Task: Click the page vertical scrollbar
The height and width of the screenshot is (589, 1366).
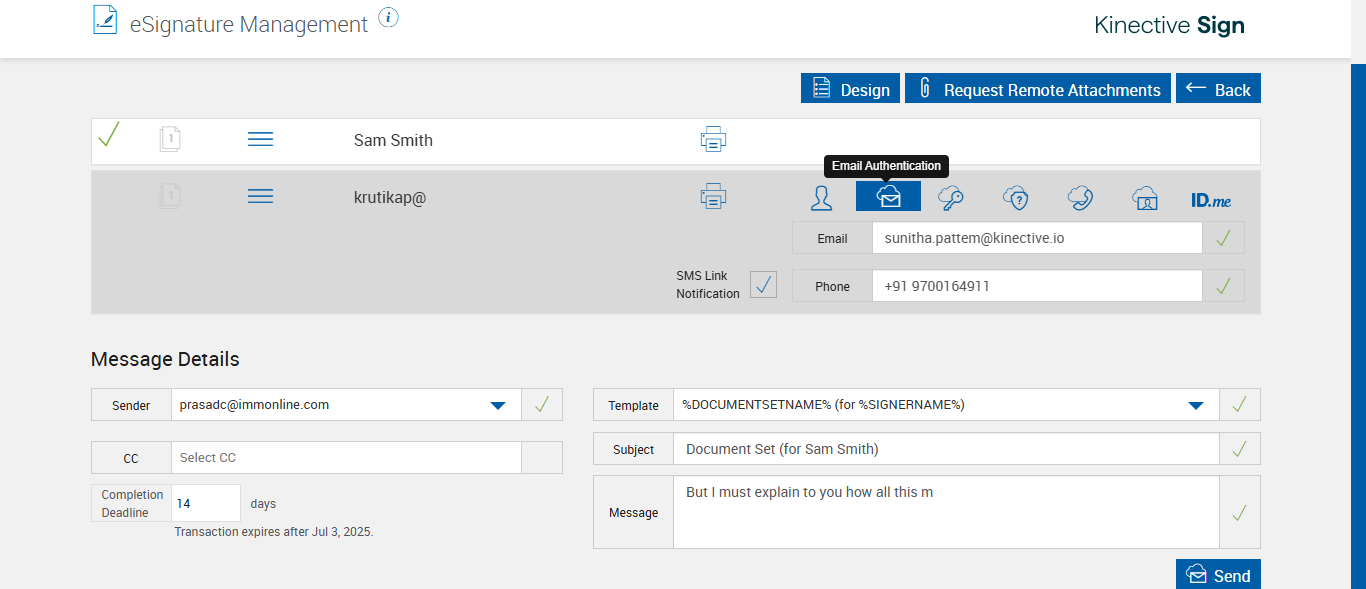Action: 1358,324
